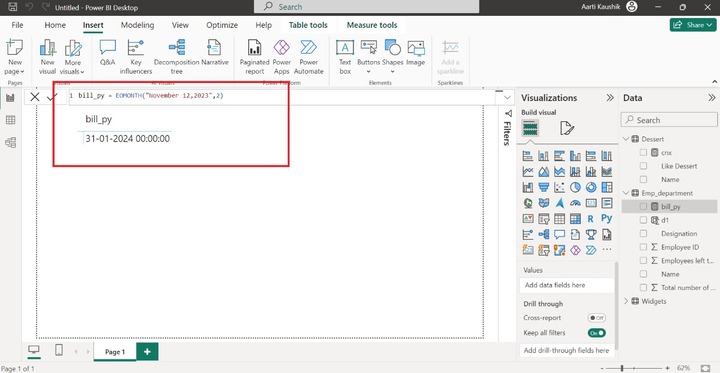Viewport: 720px width, 373px height.
Task: Open the Optimize ribbon tab
Action: pos(222,25)
